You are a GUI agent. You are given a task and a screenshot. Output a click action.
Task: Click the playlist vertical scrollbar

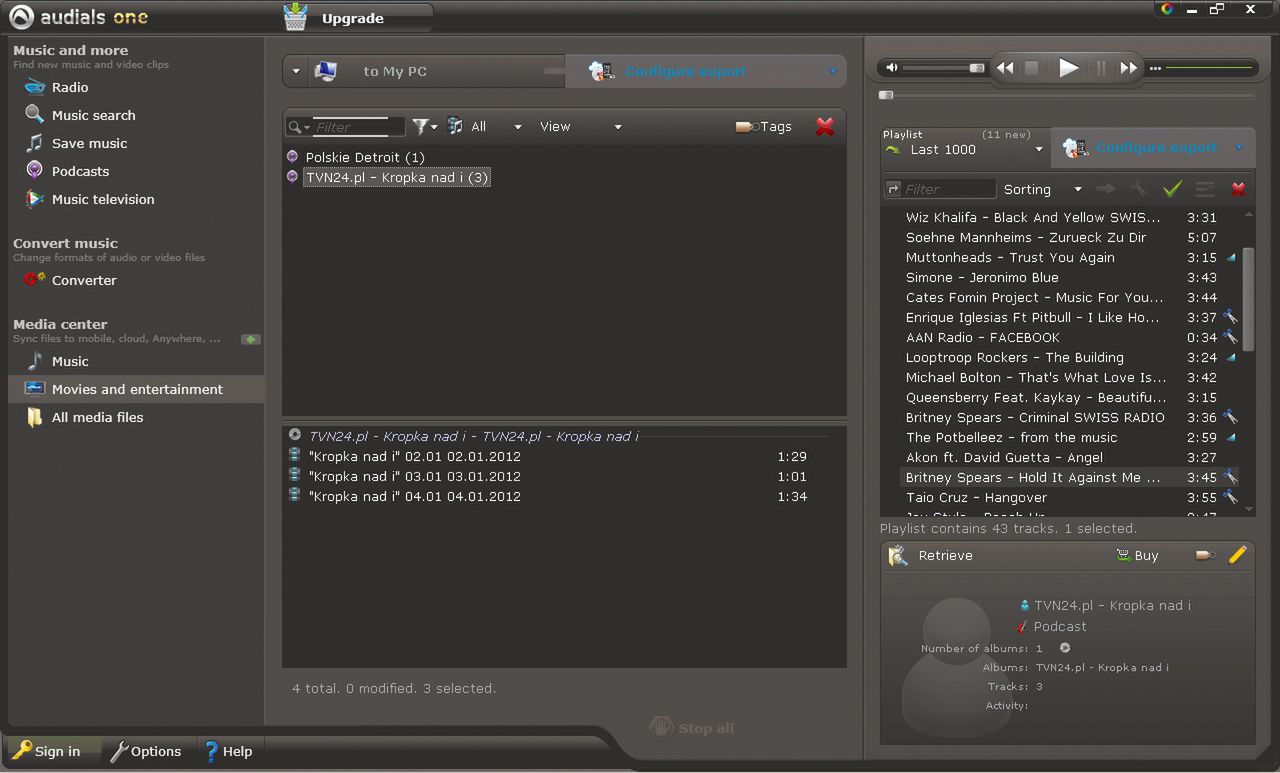pos(1247,300)
